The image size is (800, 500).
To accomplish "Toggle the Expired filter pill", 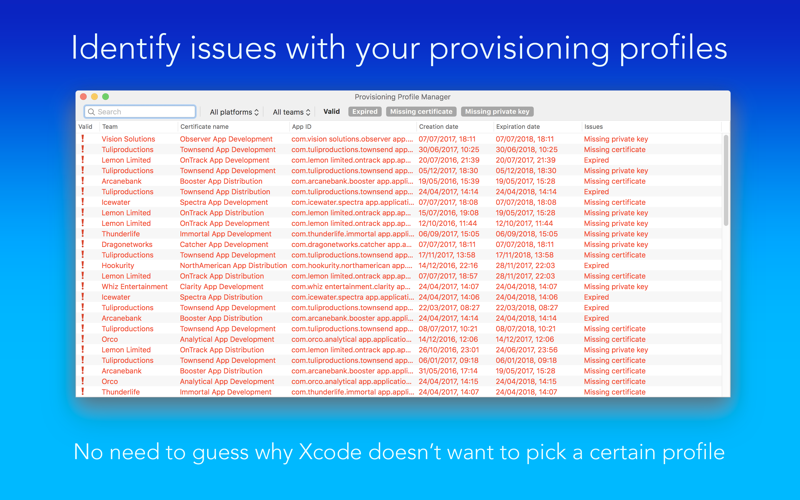I will pyautogui.click(x=365, y=111).
